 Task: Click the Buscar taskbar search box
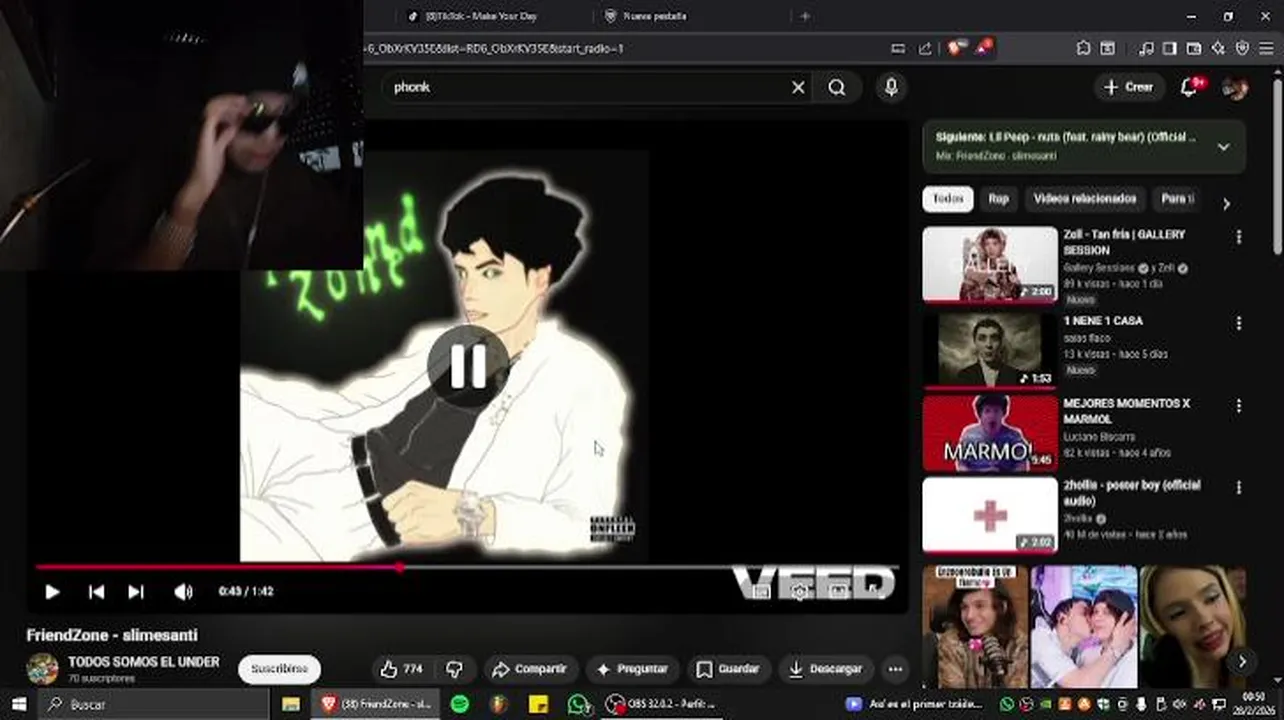tap(153, 704)
